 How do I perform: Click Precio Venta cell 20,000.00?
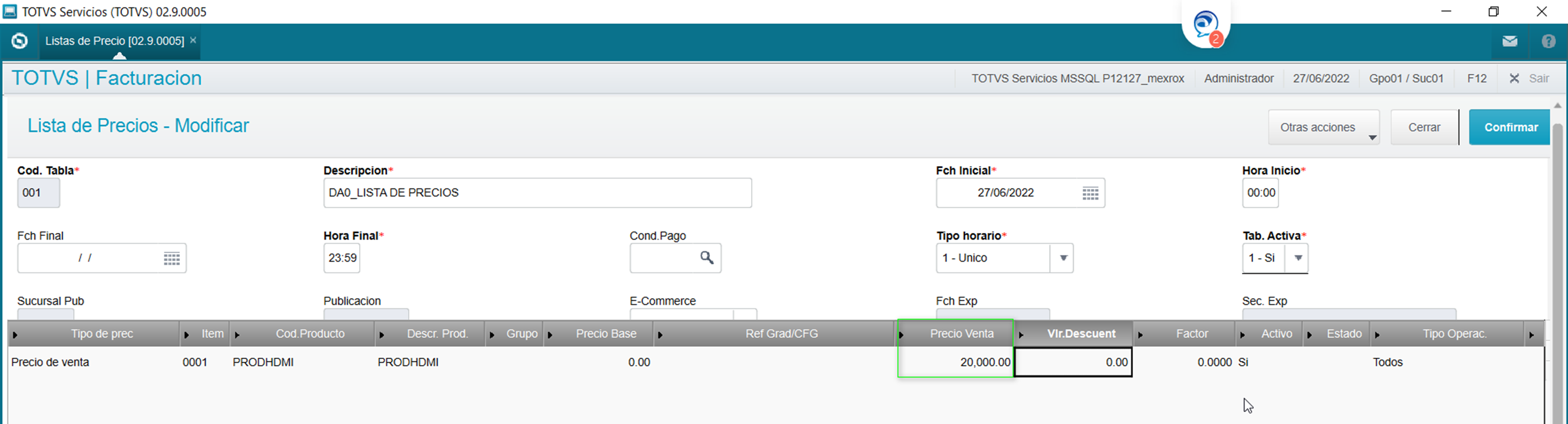click(x=955, y=362)
